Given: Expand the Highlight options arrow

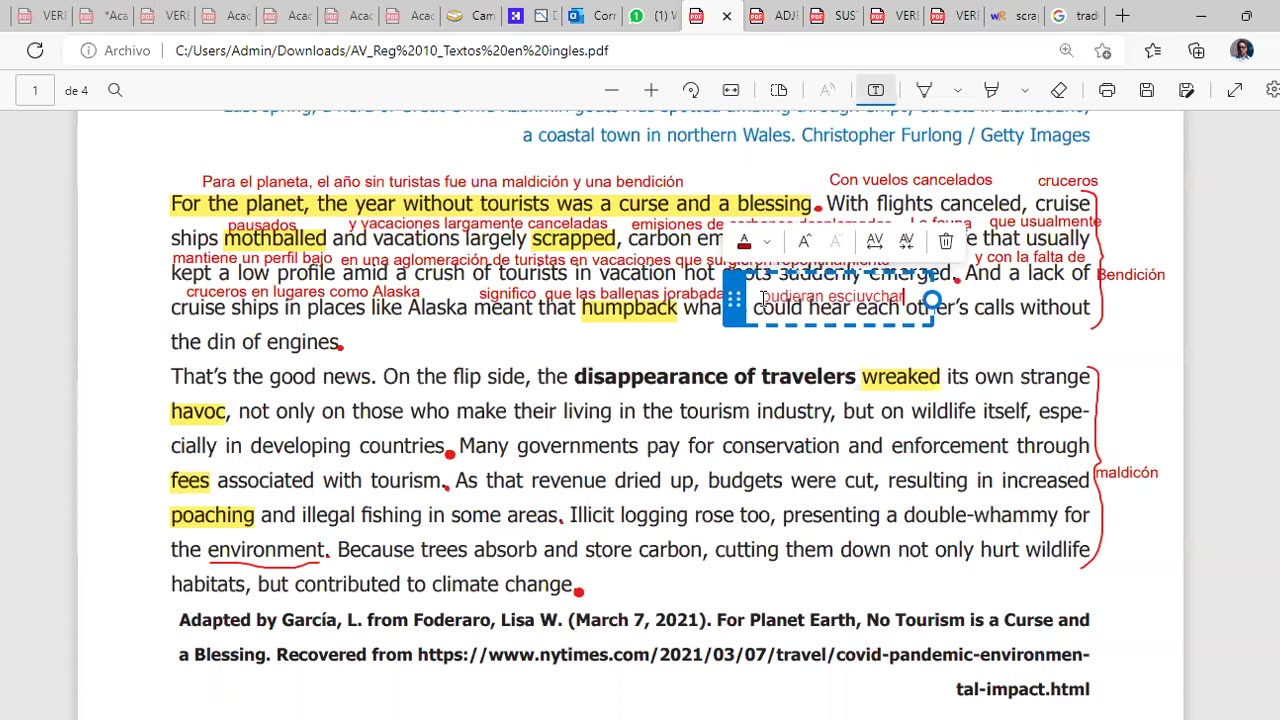Looking at the screenshot, I should pos(1024,90).
